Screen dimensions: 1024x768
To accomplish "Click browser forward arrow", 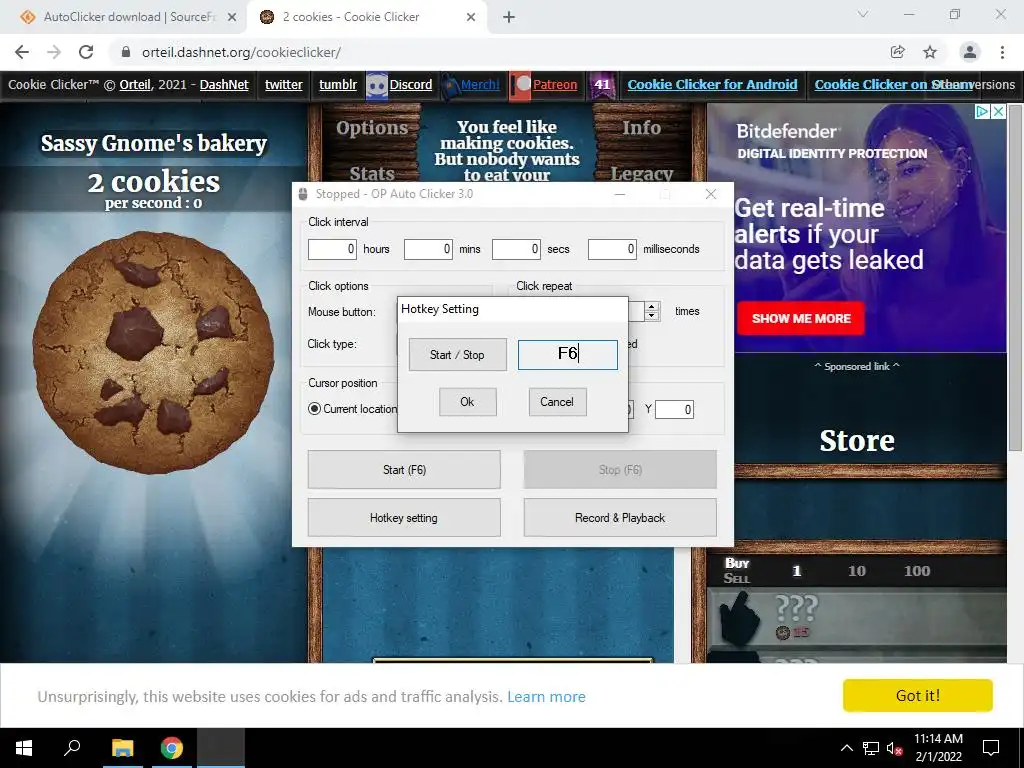I will pos(54,52).
